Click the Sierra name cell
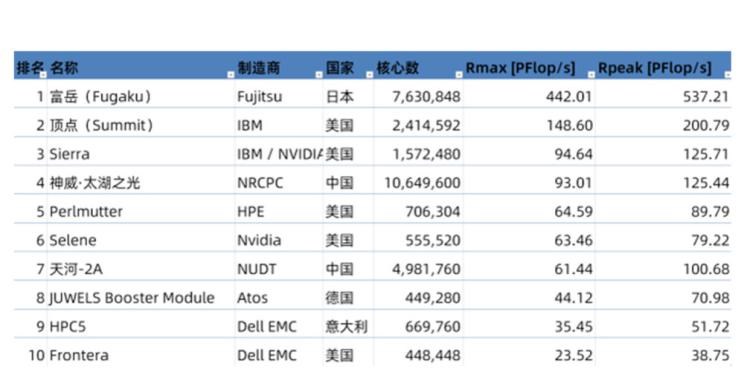 pos(141,154)
